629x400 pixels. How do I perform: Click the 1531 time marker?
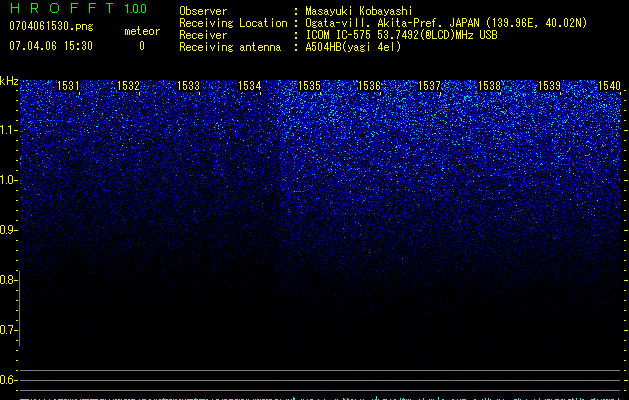[68, 86]
